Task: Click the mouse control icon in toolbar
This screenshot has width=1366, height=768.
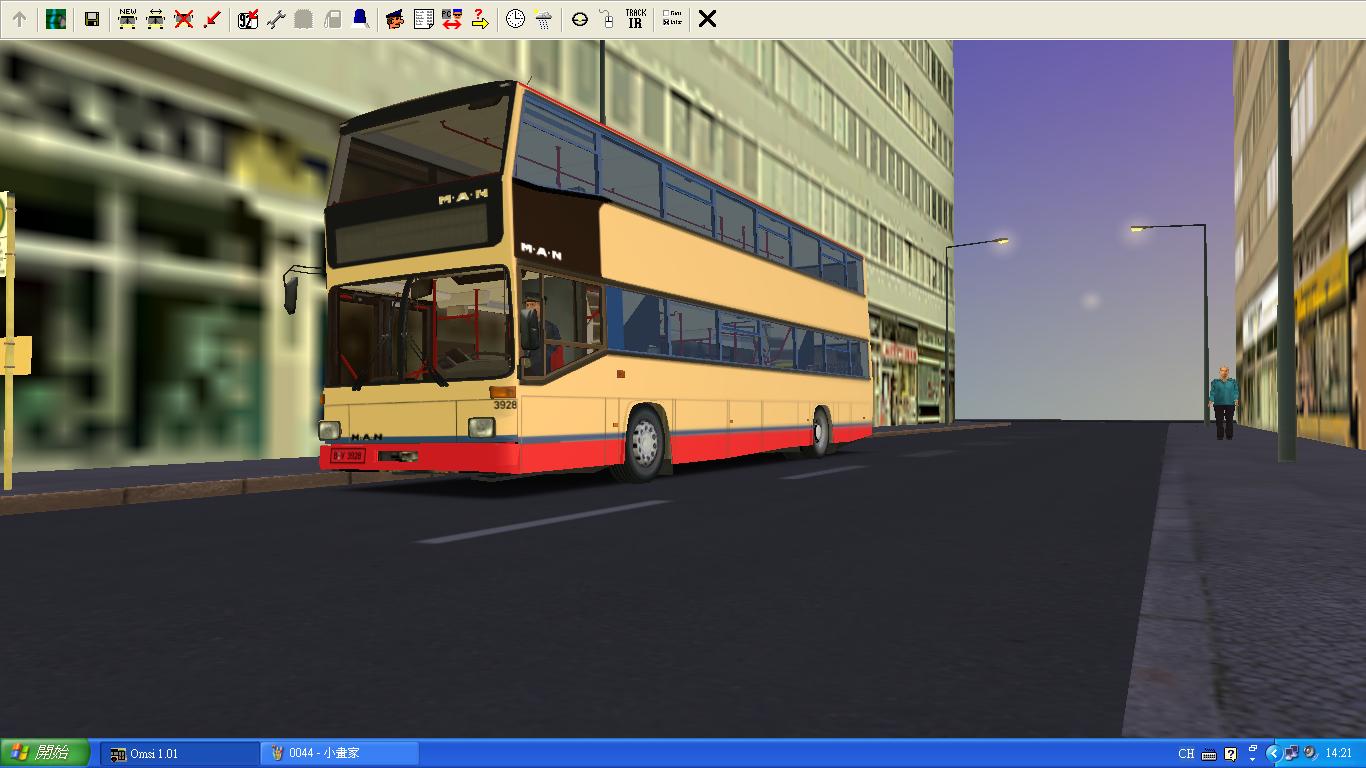Action: (607, 19)
